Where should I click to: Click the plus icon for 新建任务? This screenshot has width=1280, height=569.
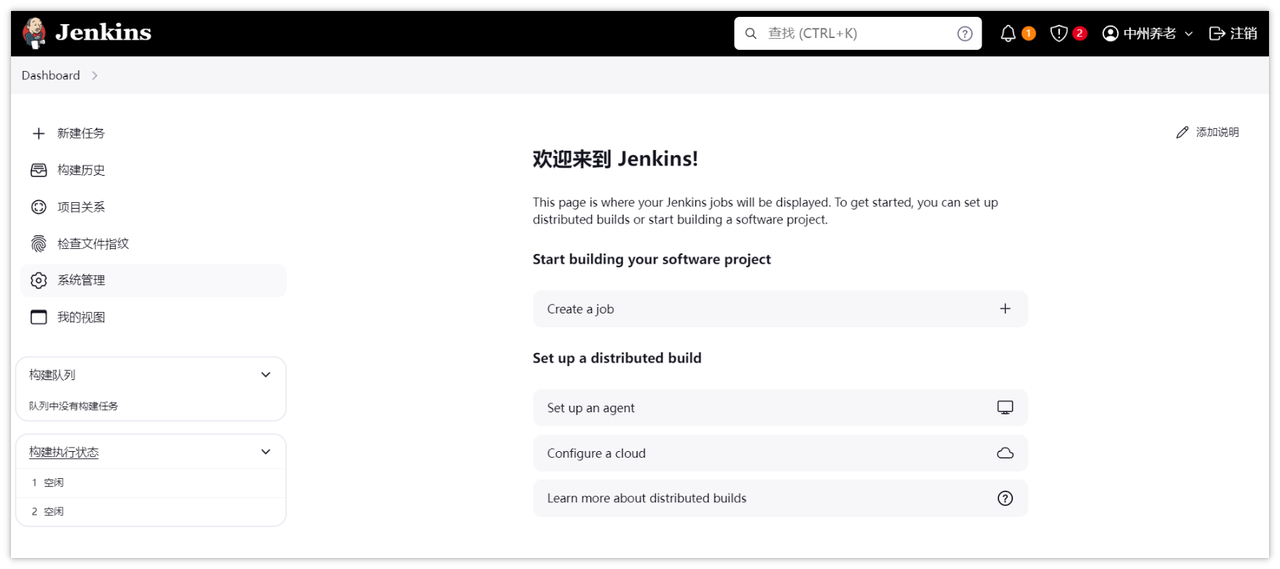(39, 133)
